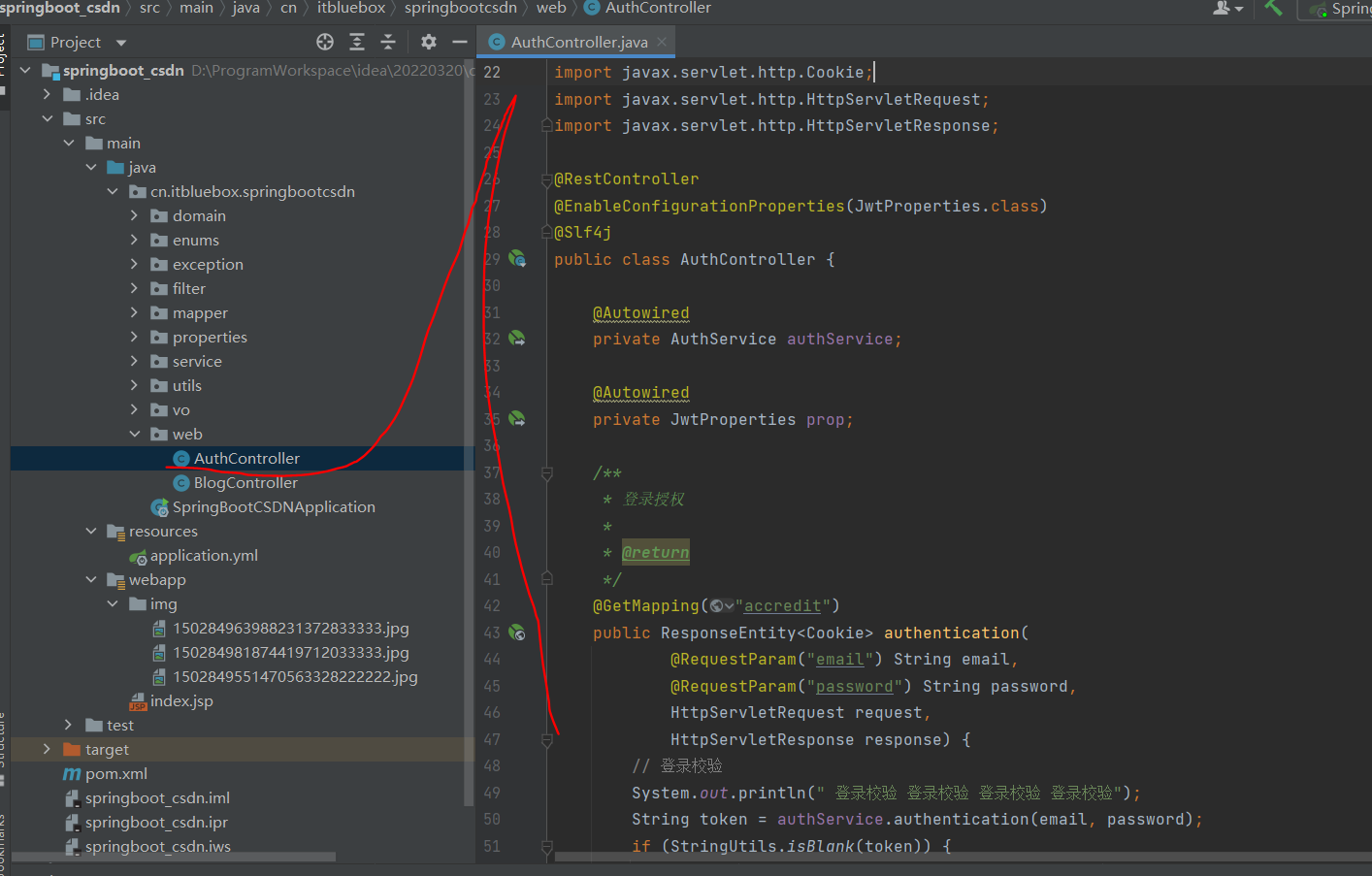
Task: Select AuthController class in tree
Action: pos(246,458)
